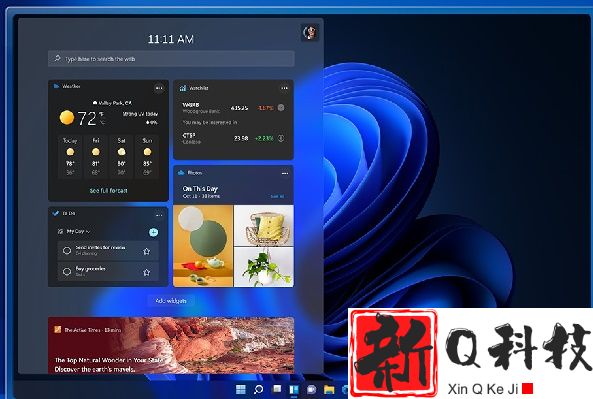Click the '11:11 AM' clock text
This screenshot has height=399, width=593.
(171, 39)
